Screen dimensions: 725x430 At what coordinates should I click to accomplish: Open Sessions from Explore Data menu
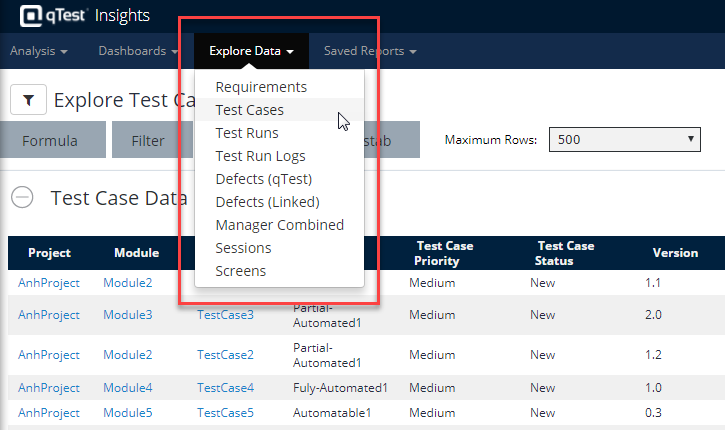[243, 248]
